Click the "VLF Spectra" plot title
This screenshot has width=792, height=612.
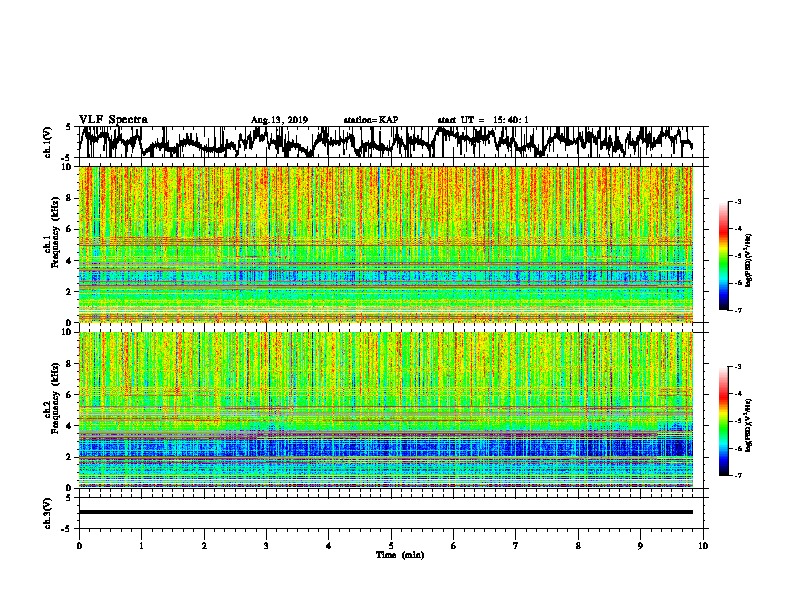click(x=113, y=120)
